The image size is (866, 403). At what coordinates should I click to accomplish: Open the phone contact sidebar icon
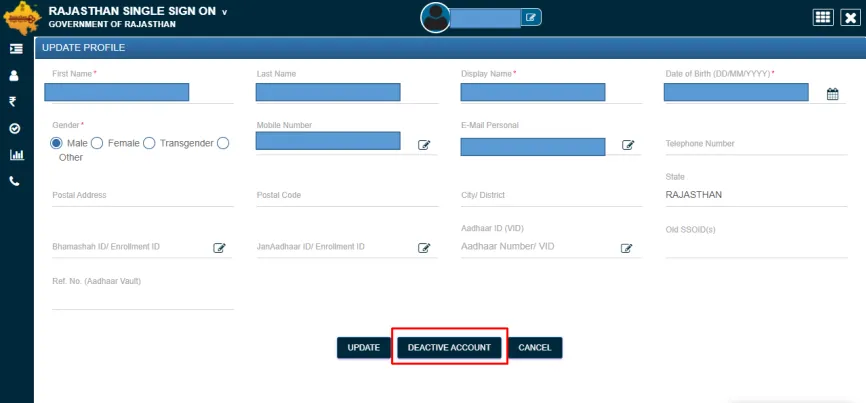(x=15, y=181)
